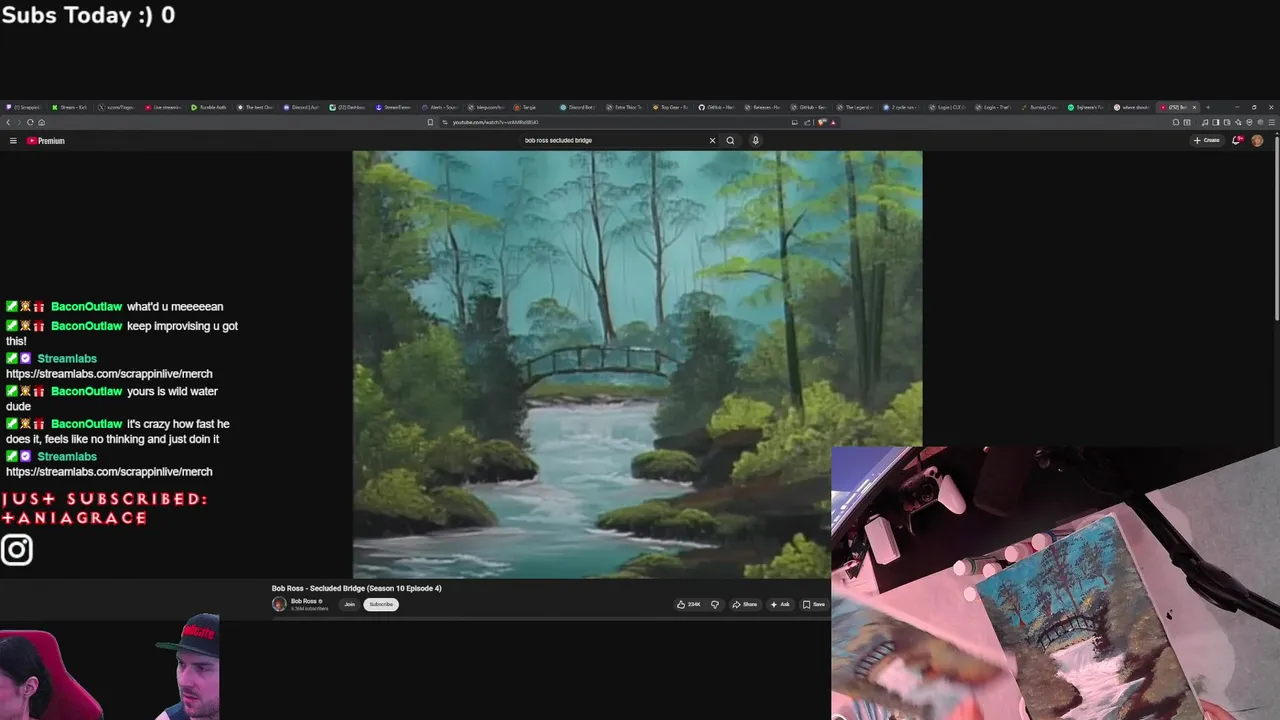Screen dimensions: 1280x720
Task: Click the Create video button
Action: 1207,140
